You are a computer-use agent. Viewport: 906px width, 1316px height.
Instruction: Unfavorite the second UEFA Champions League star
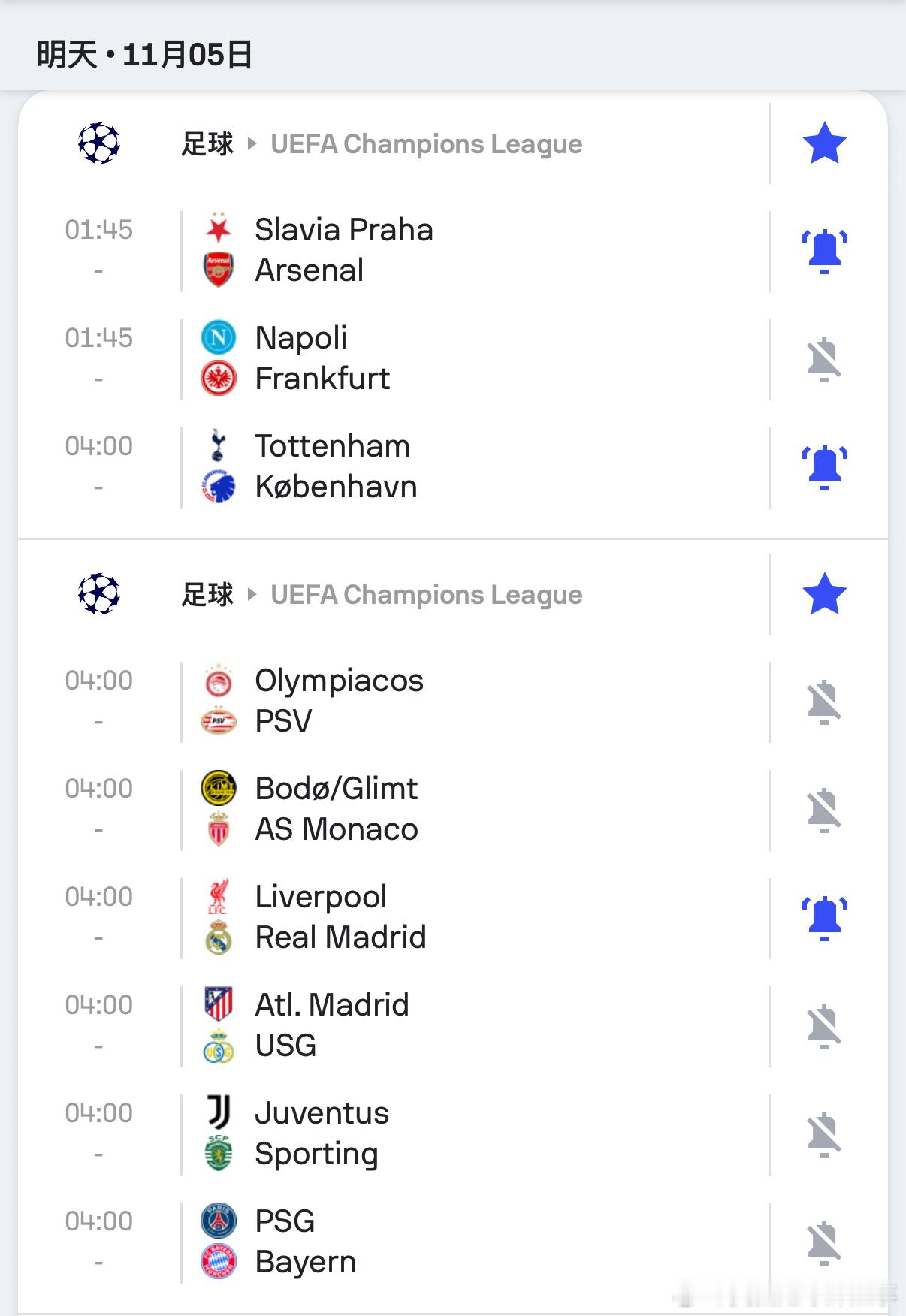tap(824, 593)
